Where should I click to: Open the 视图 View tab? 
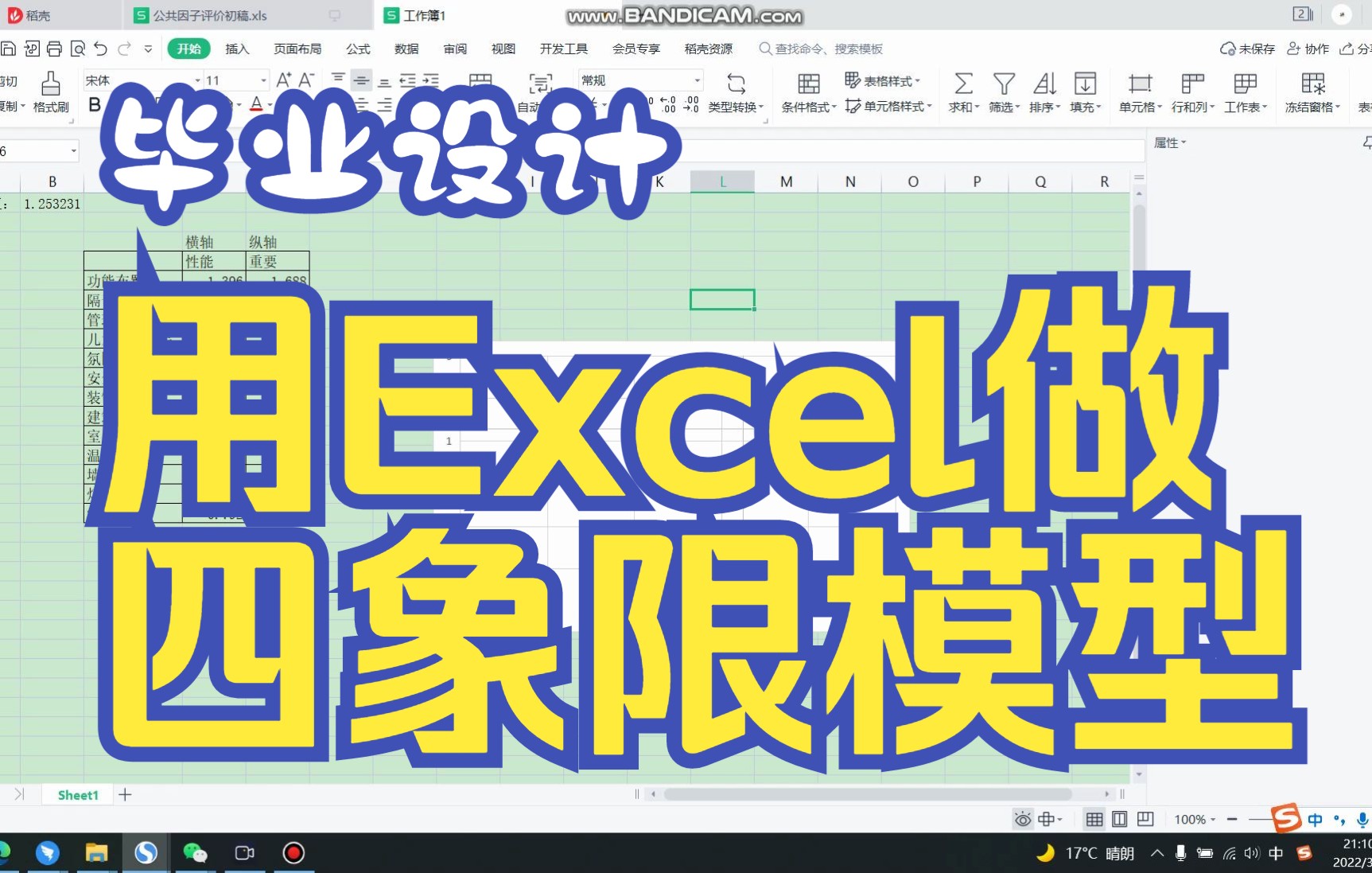(x=503, y=49)
